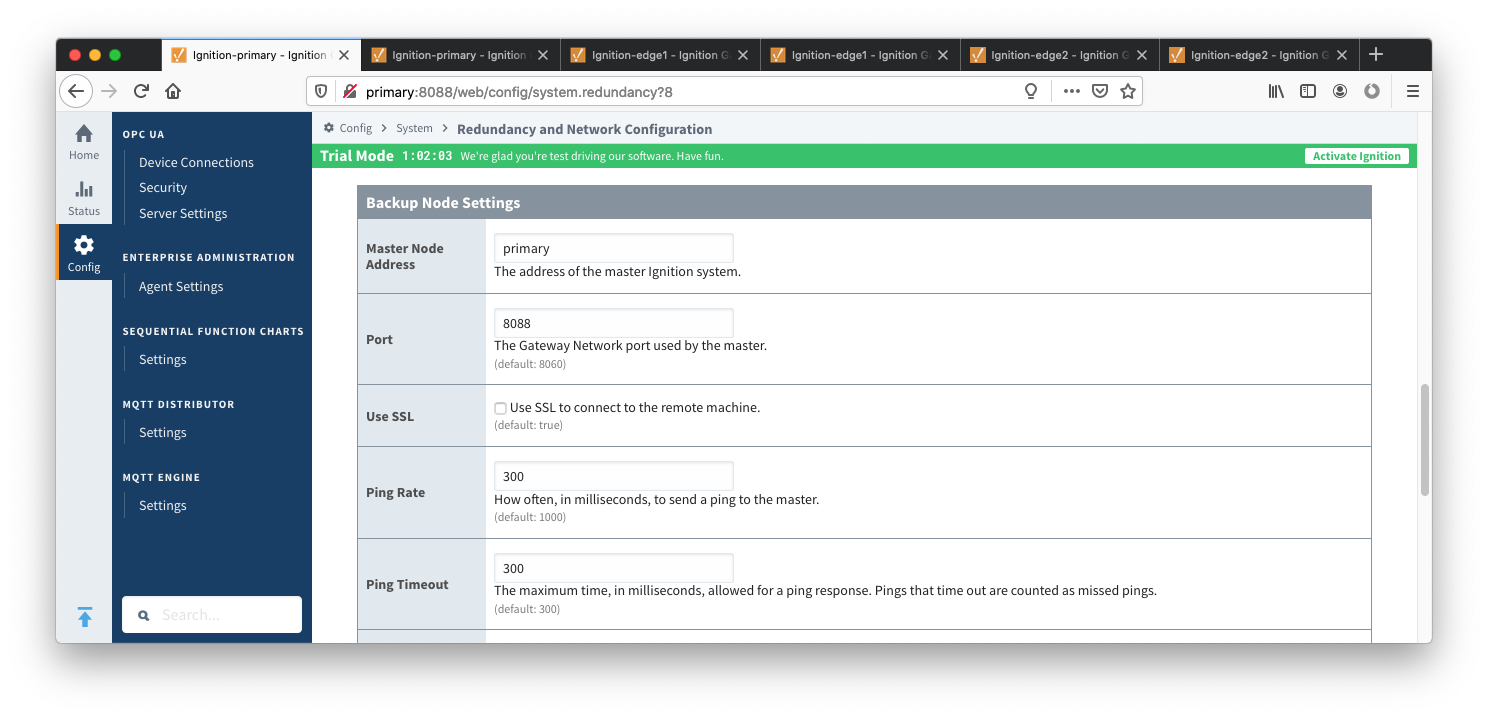Click the Ping Rate input field

(614, 476)
